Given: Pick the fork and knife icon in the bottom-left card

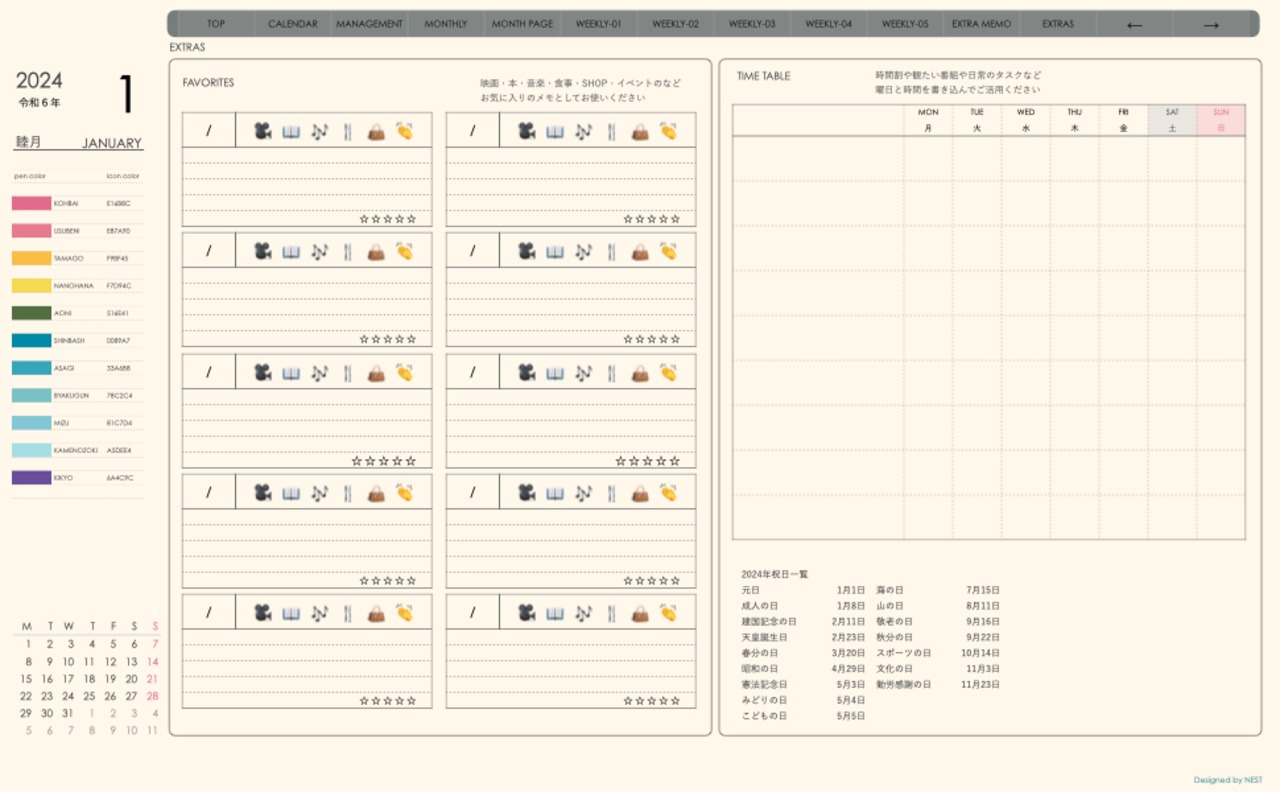Looking at the screenshot, I should click(347, 613).
